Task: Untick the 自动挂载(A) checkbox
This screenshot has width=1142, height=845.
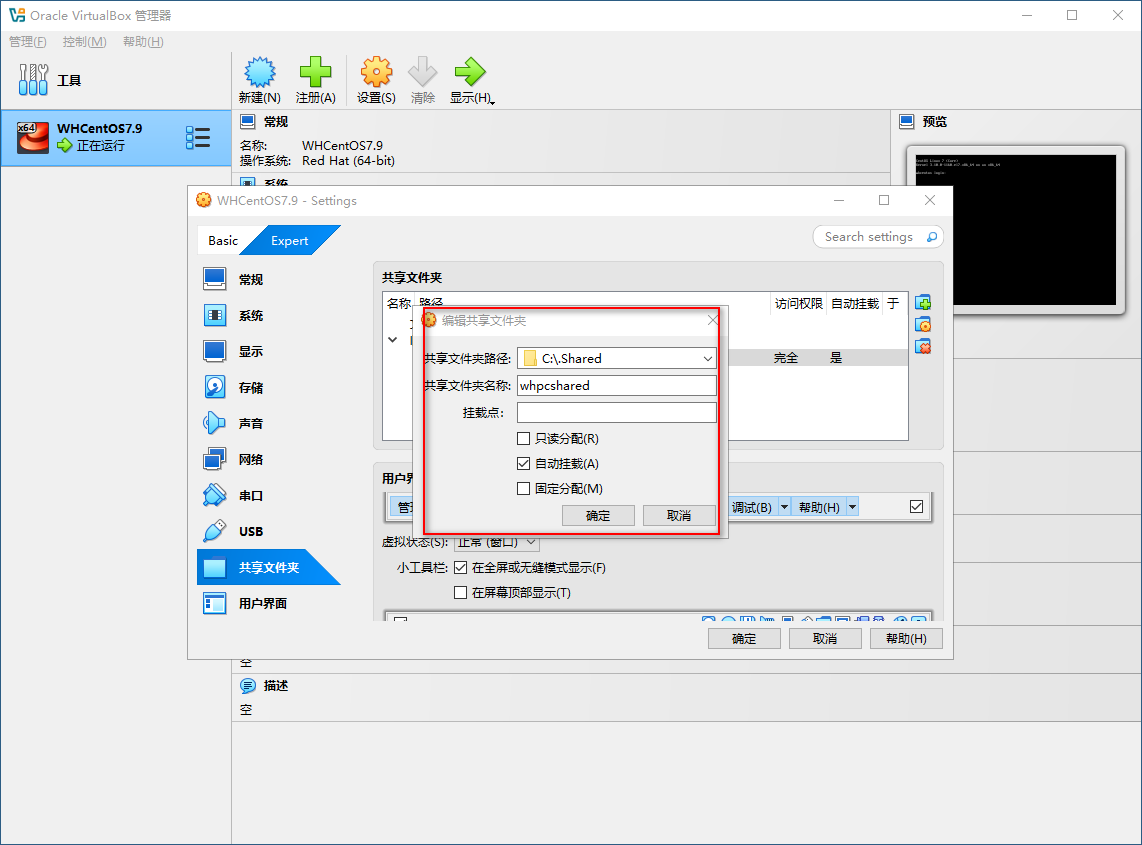Action: pos(523,463)
